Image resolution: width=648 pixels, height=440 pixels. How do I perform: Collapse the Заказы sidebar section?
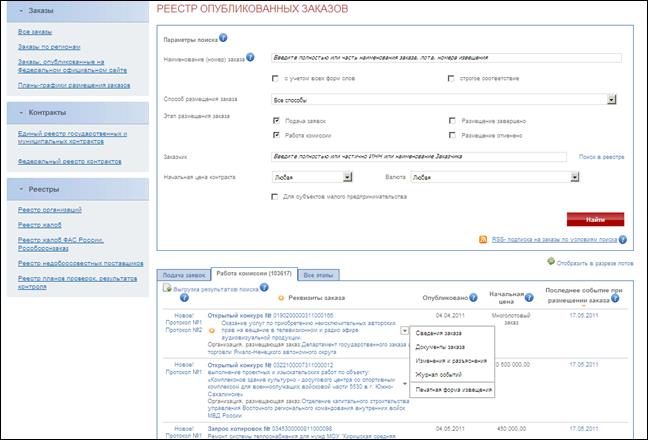(x=21, y=11)
